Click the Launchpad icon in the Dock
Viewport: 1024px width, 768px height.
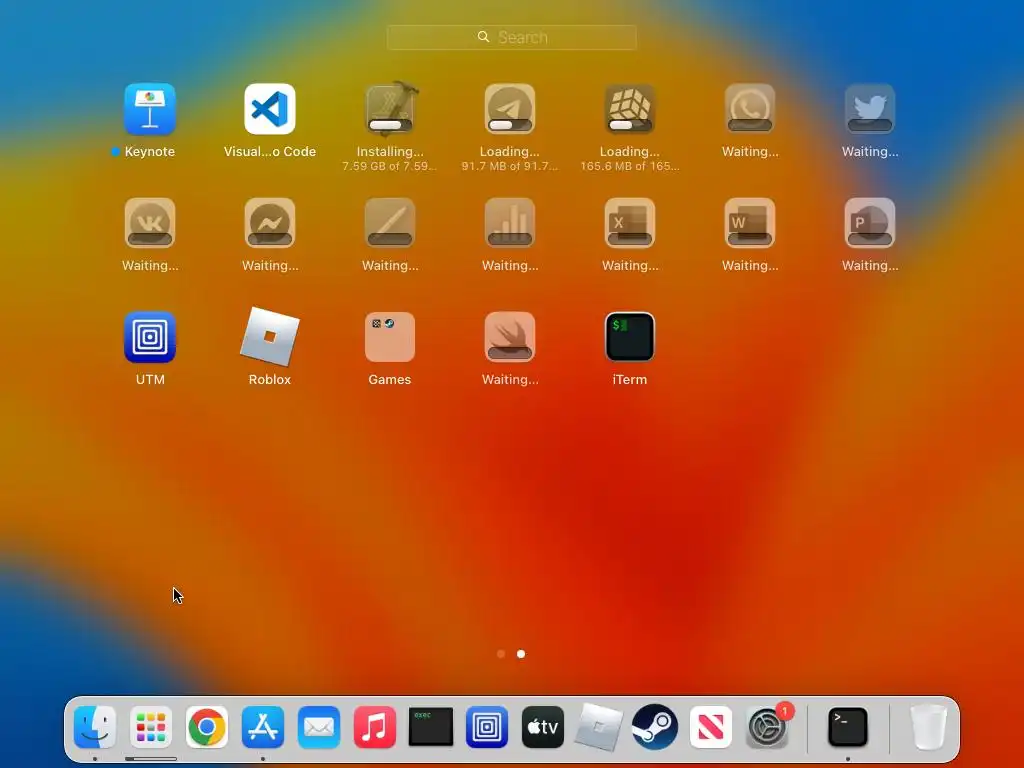(151, 727)
